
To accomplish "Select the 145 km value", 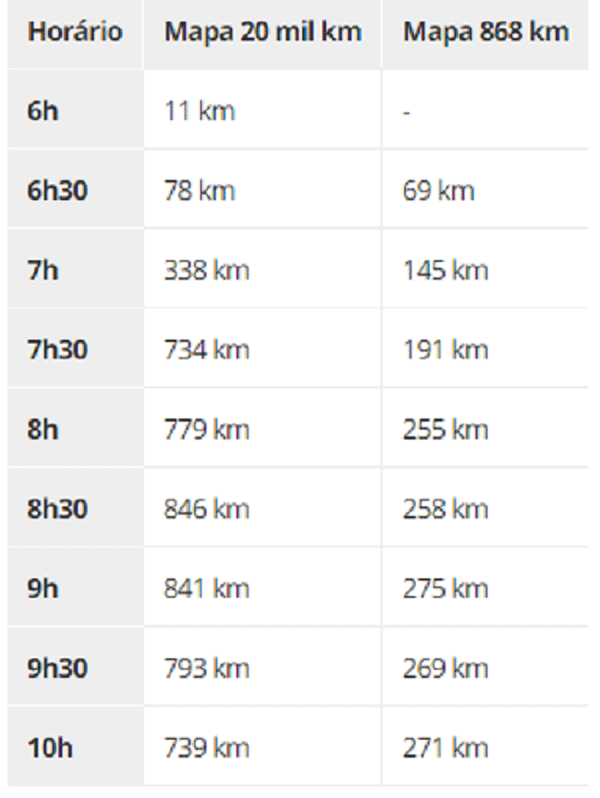I will [446, 270].
